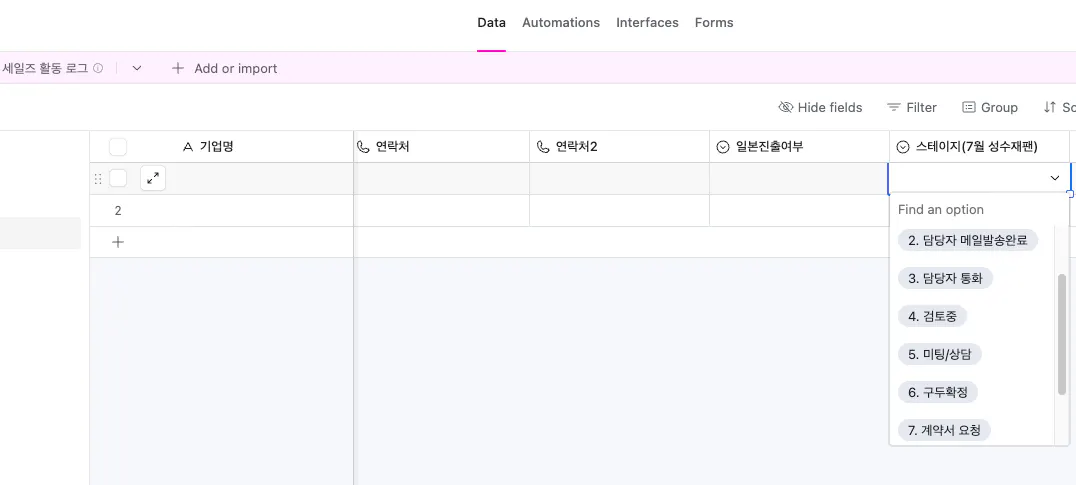
Task: Expand the first record with arrows icon
Action: click(153, 179)
